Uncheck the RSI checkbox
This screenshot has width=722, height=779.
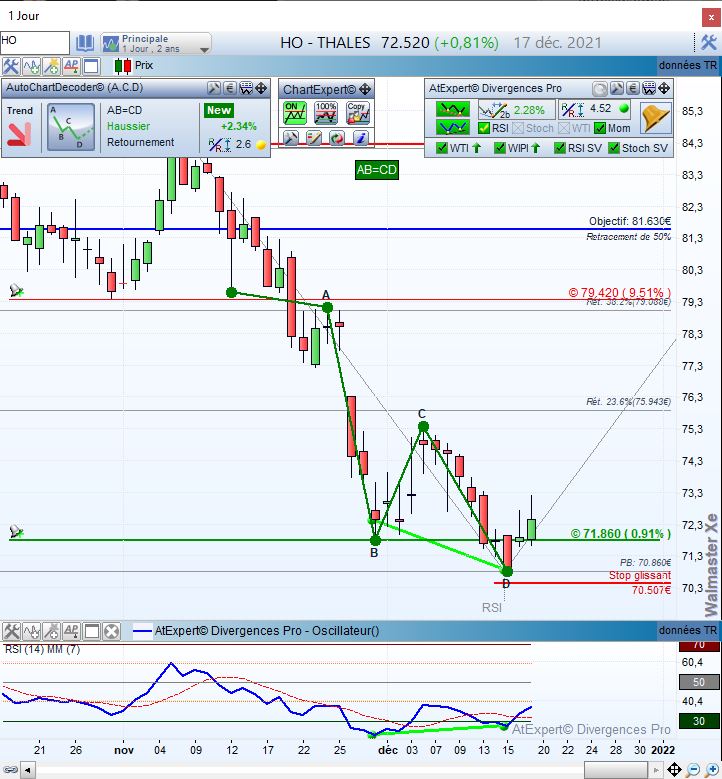tap(484, 128)
